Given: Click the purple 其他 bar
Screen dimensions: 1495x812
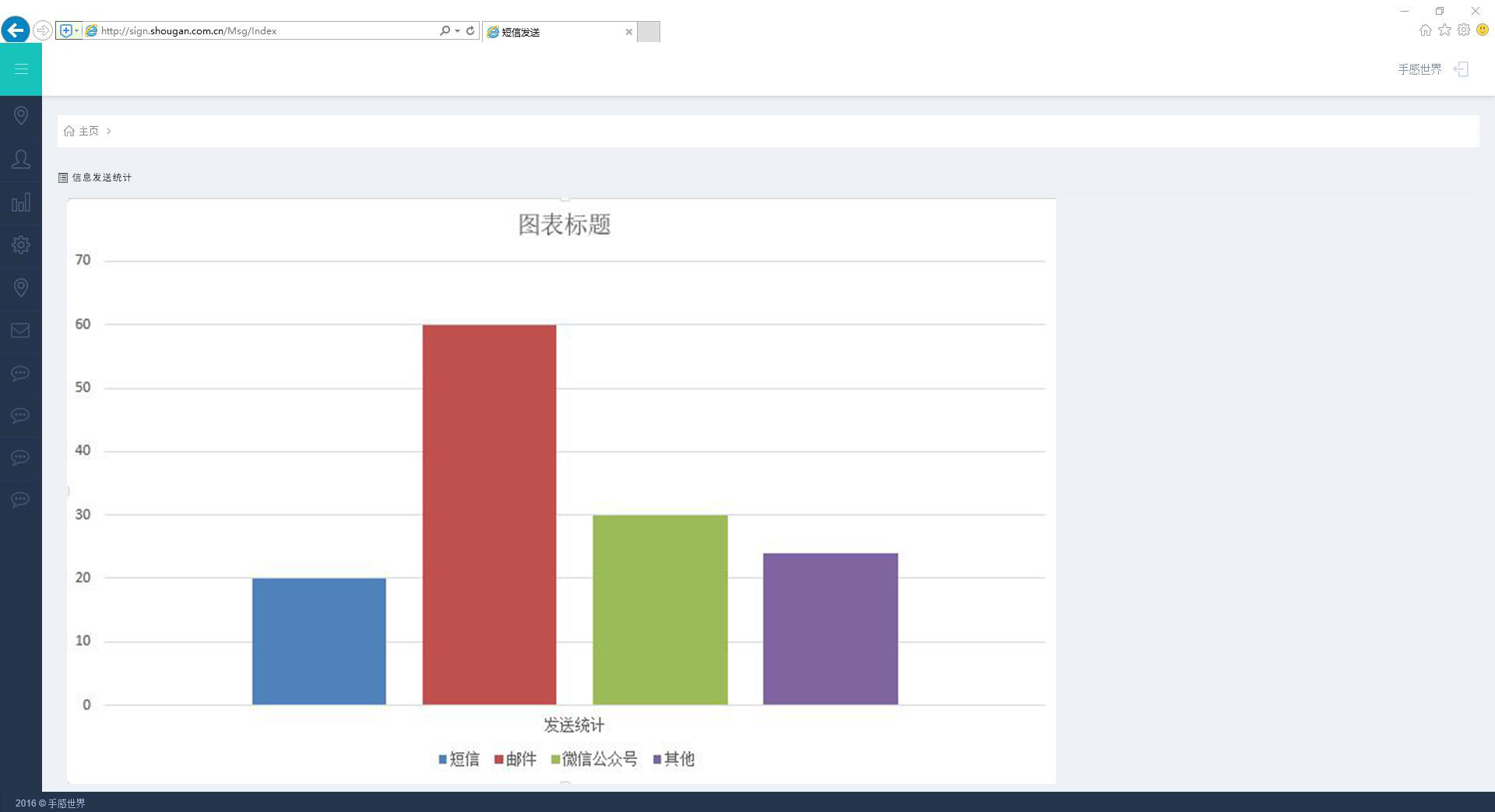Looking at the screenshot, I should tap(831, 629).
